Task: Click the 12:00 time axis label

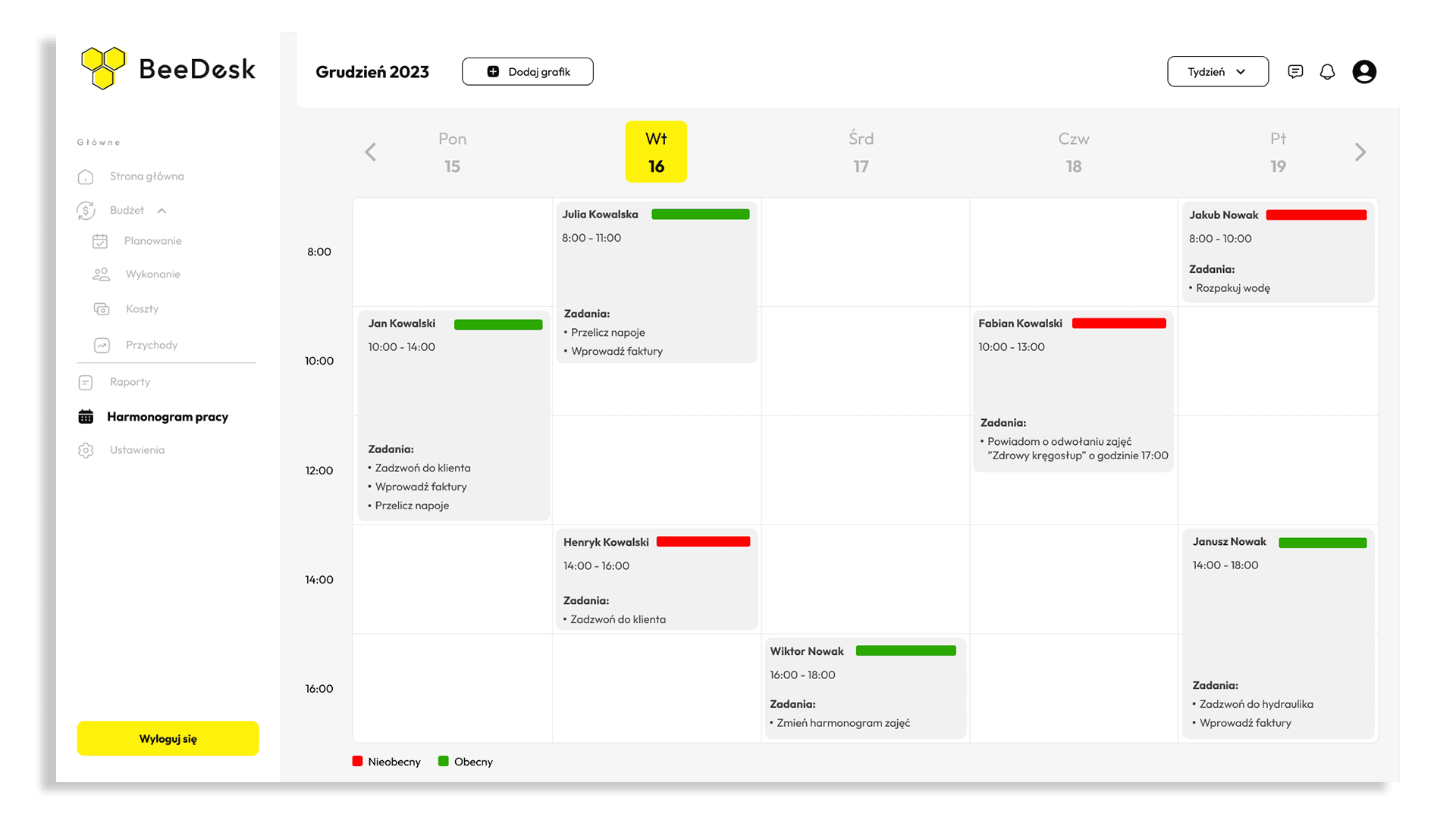Action: click(319, 471)
